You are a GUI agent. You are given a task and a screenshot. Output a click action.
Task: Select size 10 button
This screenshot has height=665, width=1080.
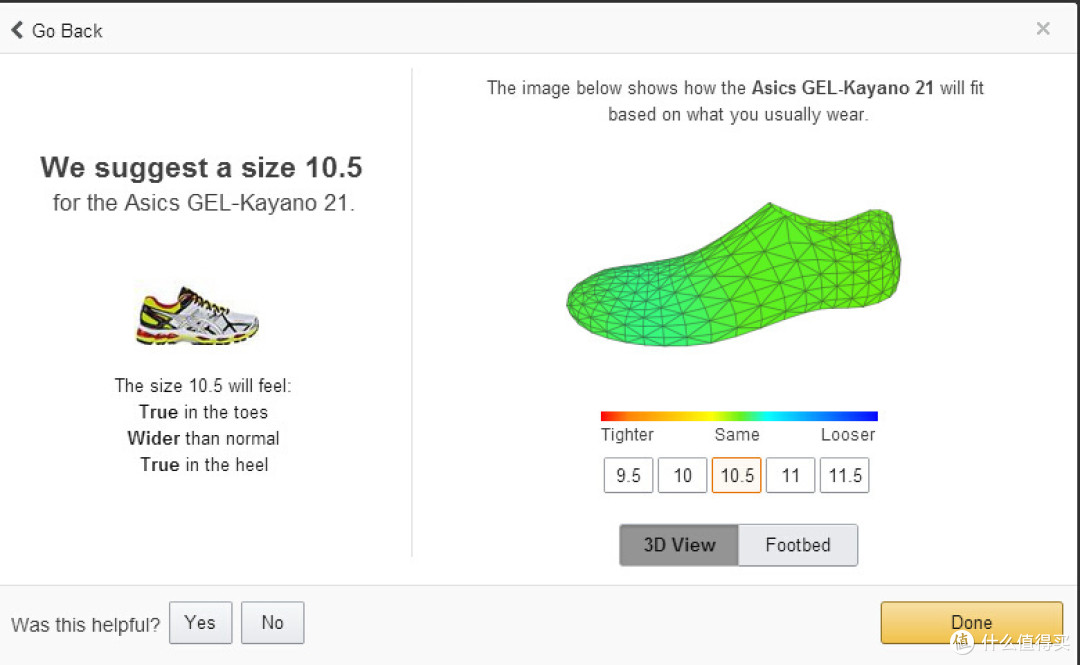682,475
